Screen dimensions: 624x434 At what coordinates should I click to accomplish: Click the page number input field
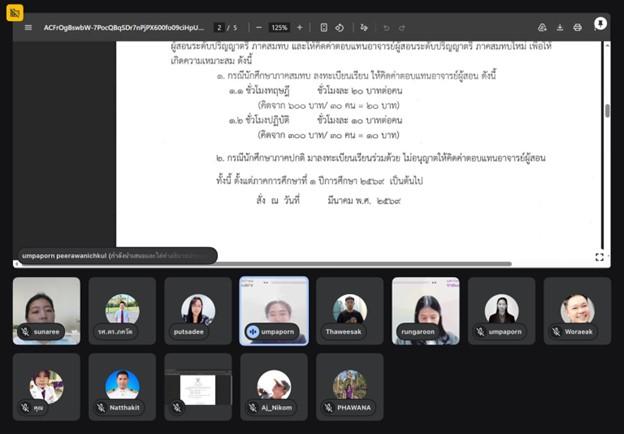tap(219, 27)
